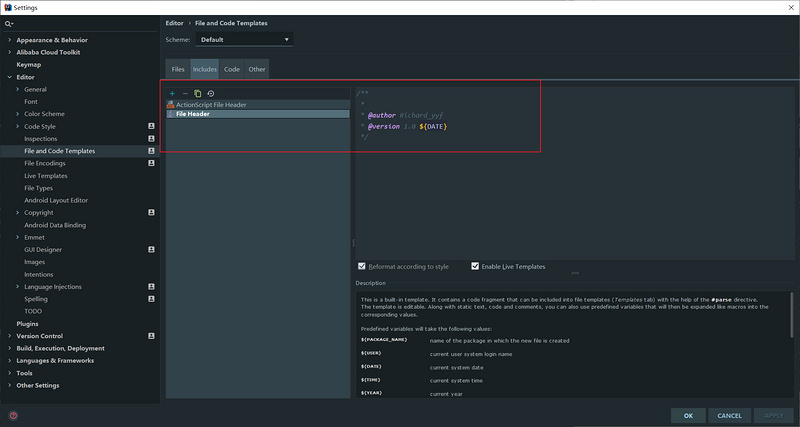
Task: Toggle Reformat according to style checkbox
Action: pos(362,267)
